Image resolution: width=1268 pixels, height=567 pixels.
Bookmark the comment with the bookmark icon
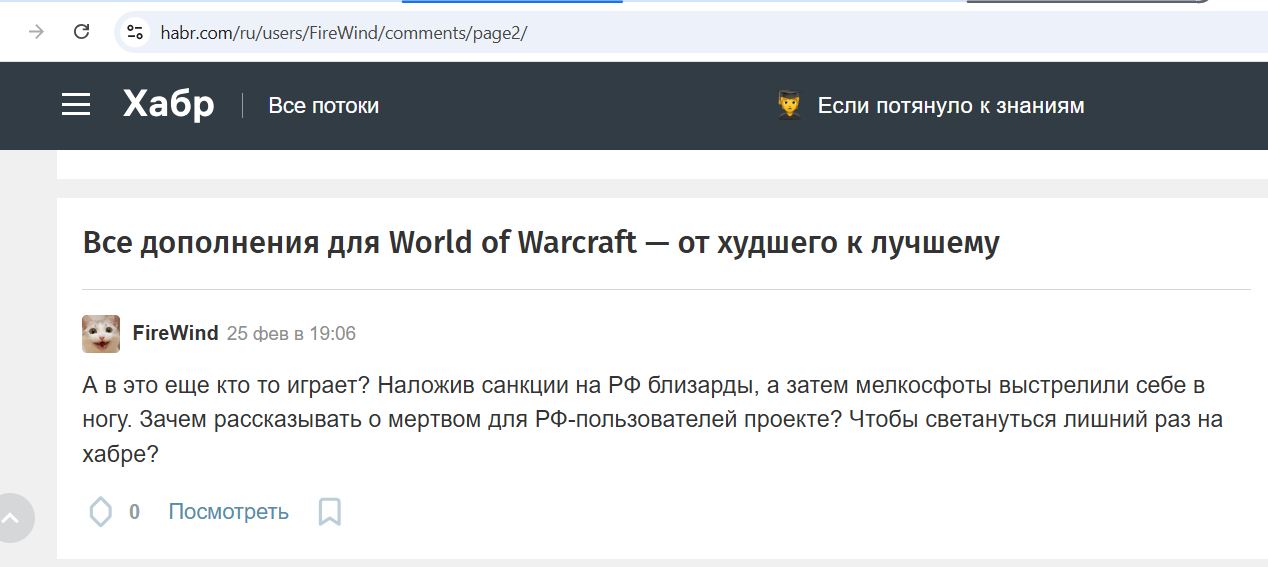[x=329, y=512]
